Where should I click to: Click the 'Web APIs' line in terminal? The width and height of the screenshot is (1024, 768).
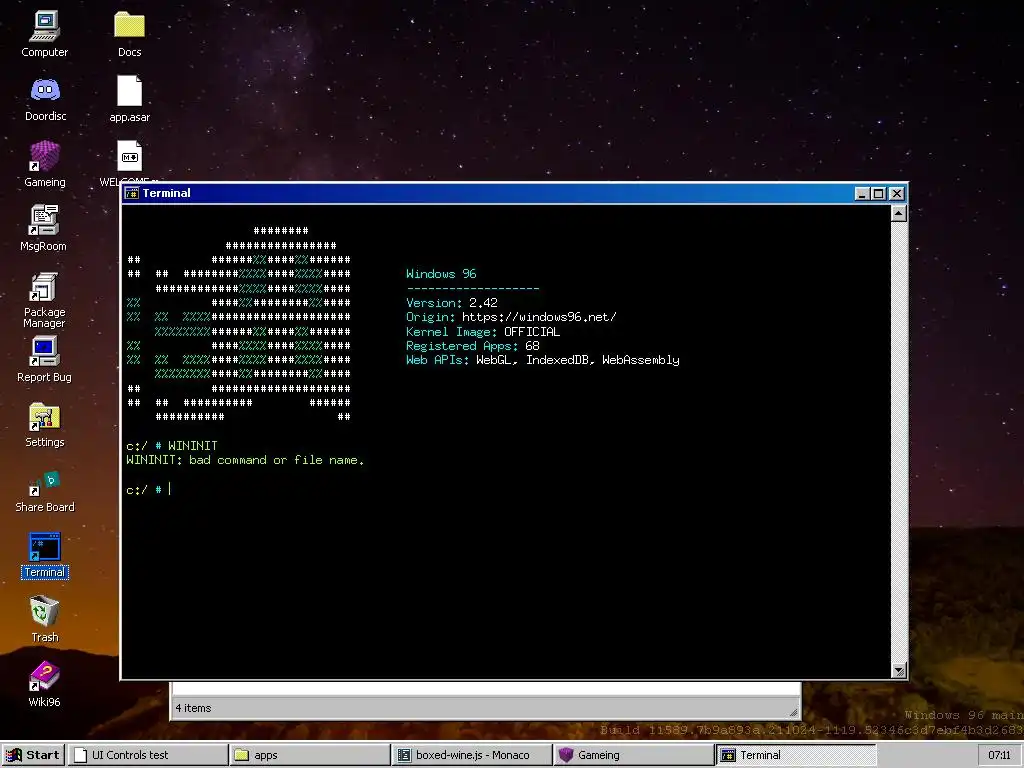[x=543, y=360]
